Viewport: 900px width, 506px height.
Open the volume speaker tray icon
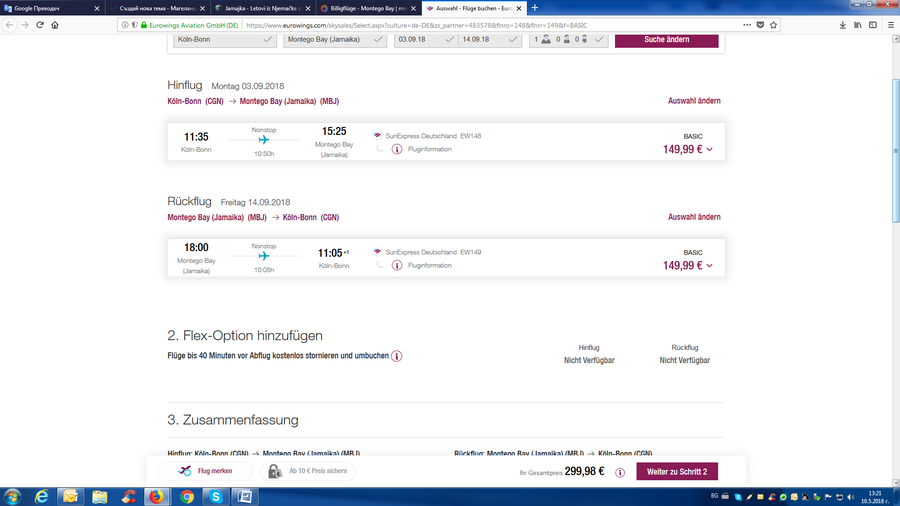coord(851,497)
